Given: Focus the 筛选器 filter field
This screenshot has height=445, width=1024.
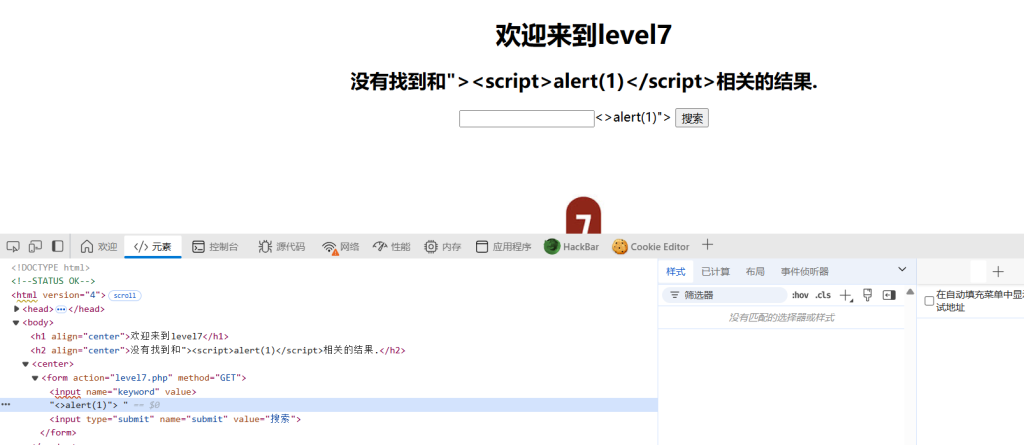Looking at the screenshot, I should coord(724,295).
